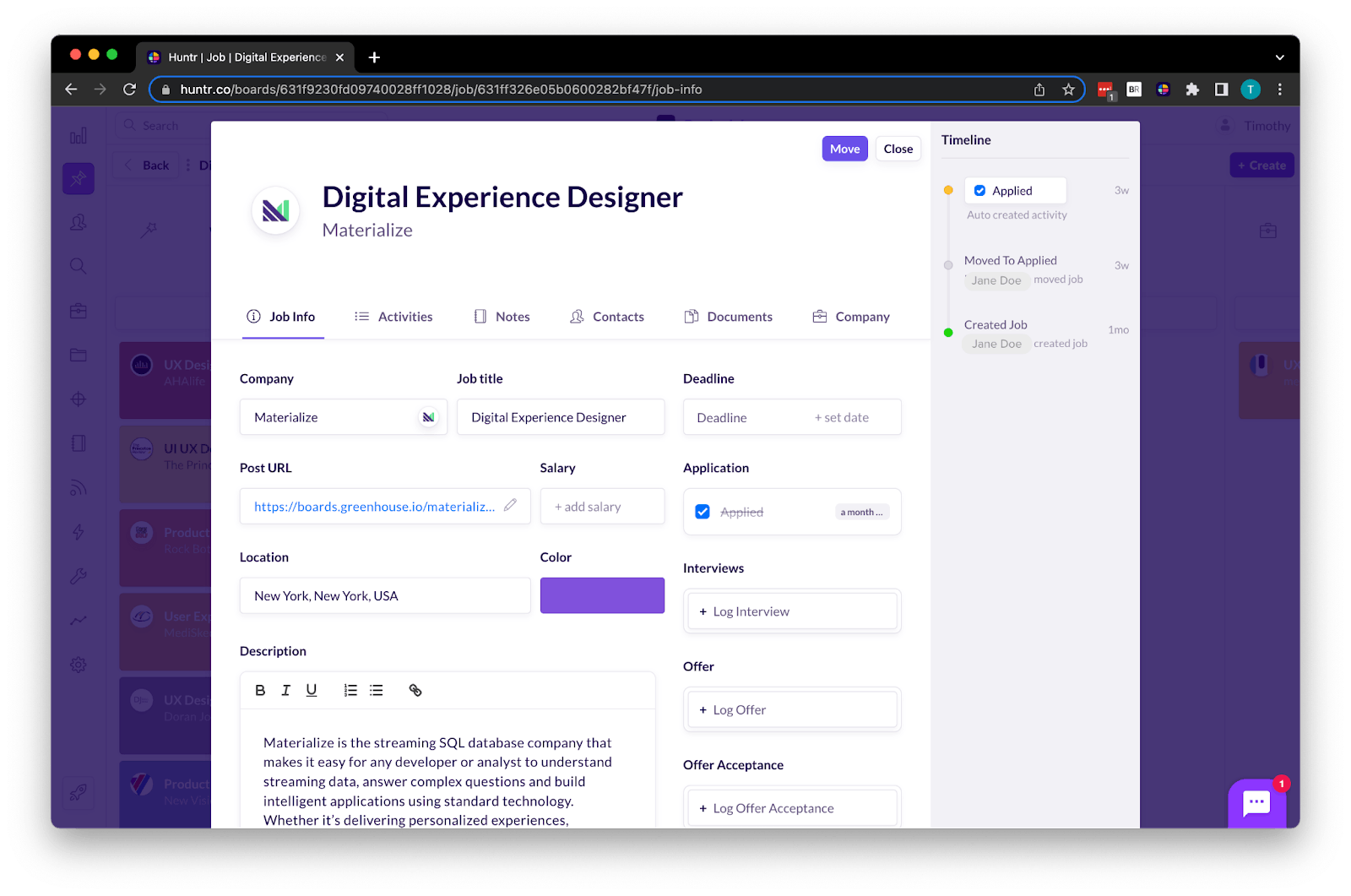Click the Back button behind the modal
The image size is (1351, 896).
[x=147, y=166]
